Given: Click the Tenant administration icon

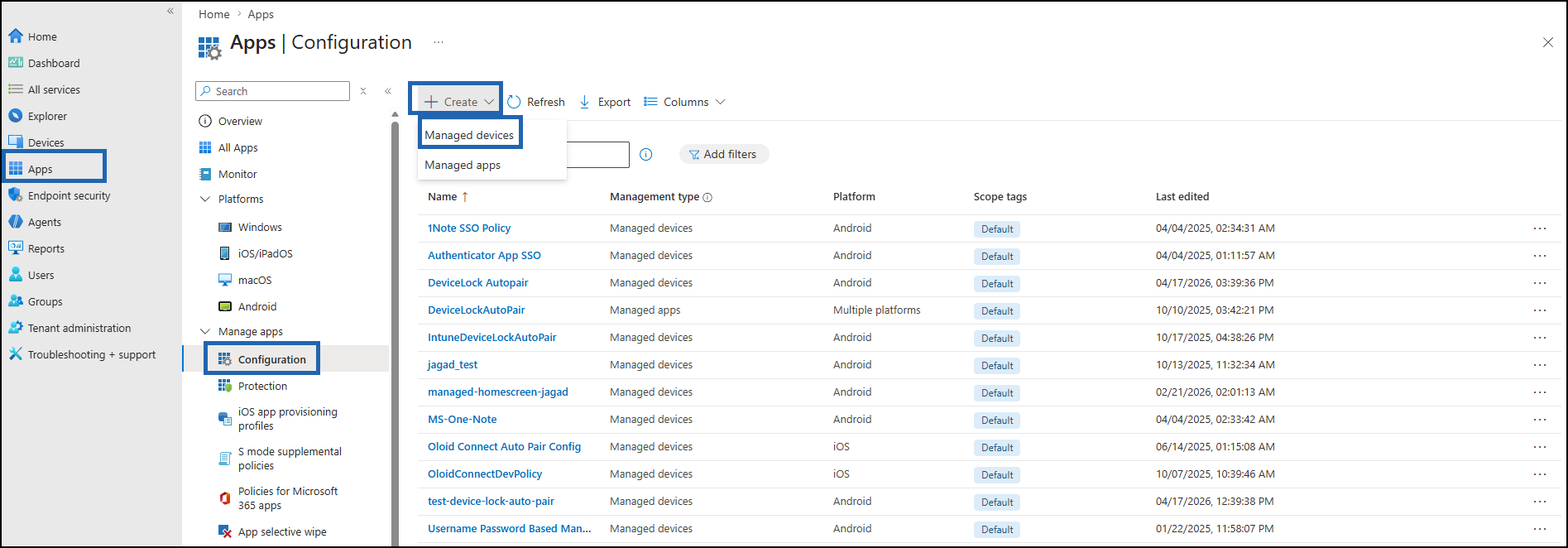Looking at the screenshot, I should coord(16,328).
